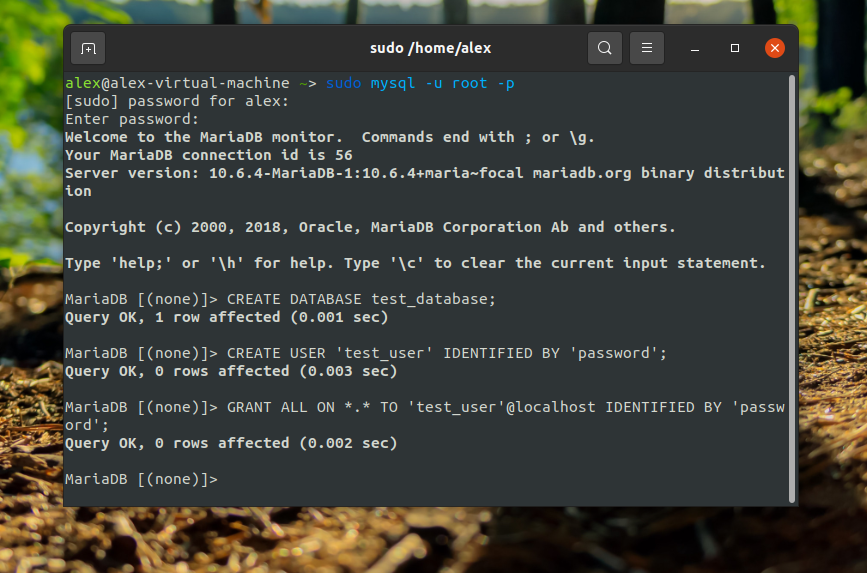867x573 pixels.
Task: Open terminal search with the magnifier icon
Action: point(604,48)
